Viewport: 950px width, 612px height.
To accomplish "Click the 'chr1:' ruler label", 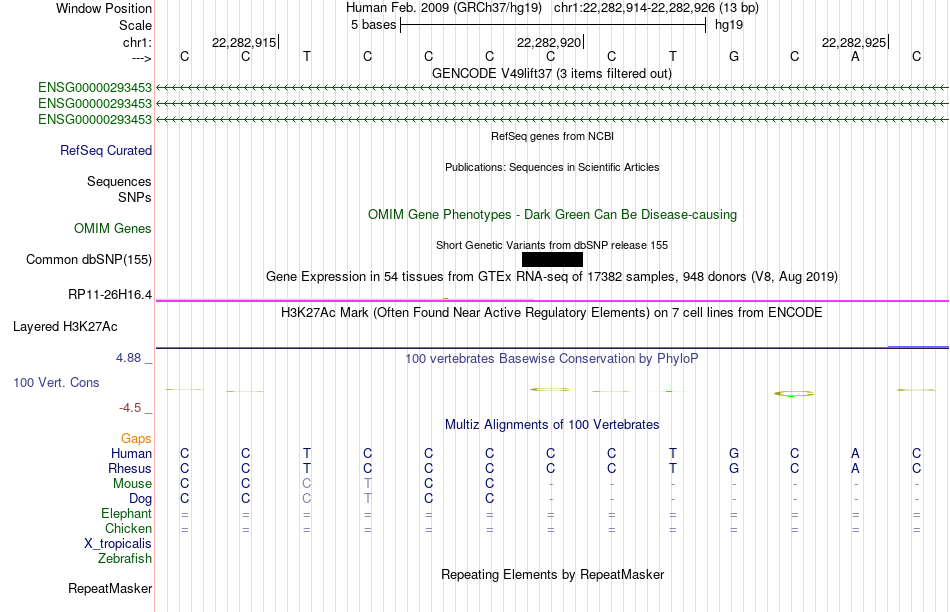I will [138, 42].
